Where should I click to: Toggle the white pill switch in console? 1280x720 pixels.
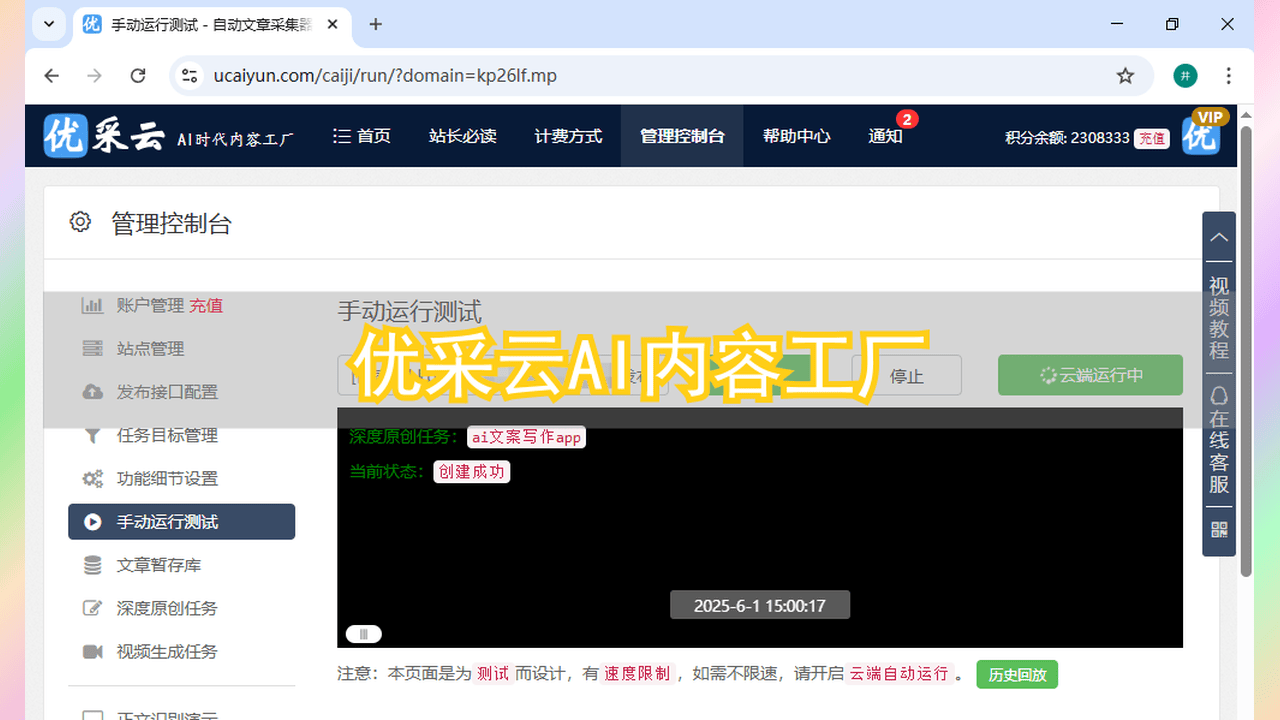coord(363,634)
